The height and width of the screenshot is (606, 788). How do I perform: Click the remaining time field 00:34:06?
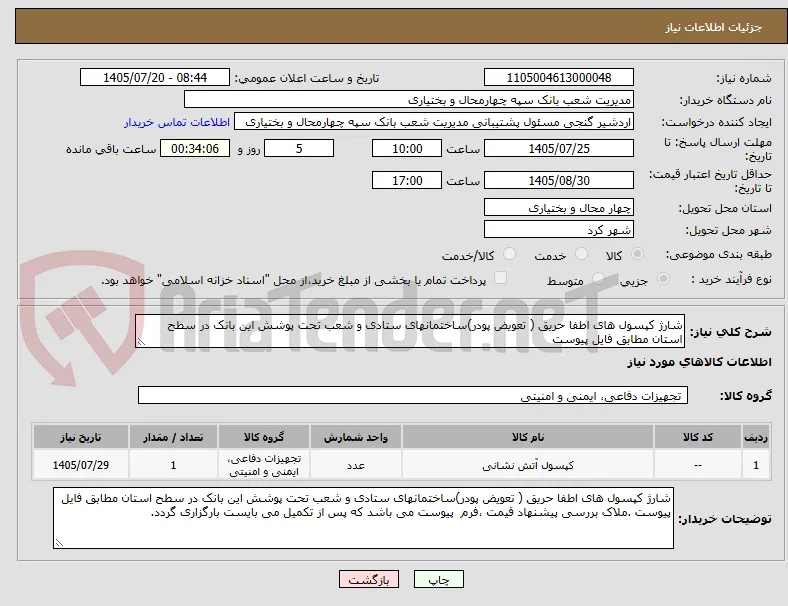(195, 148)
